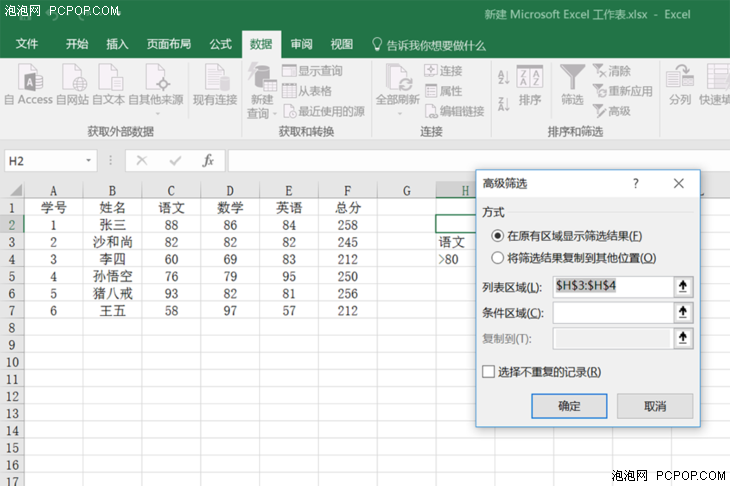
Task: Cancel formula bar entry (X)
Action: 142,161
